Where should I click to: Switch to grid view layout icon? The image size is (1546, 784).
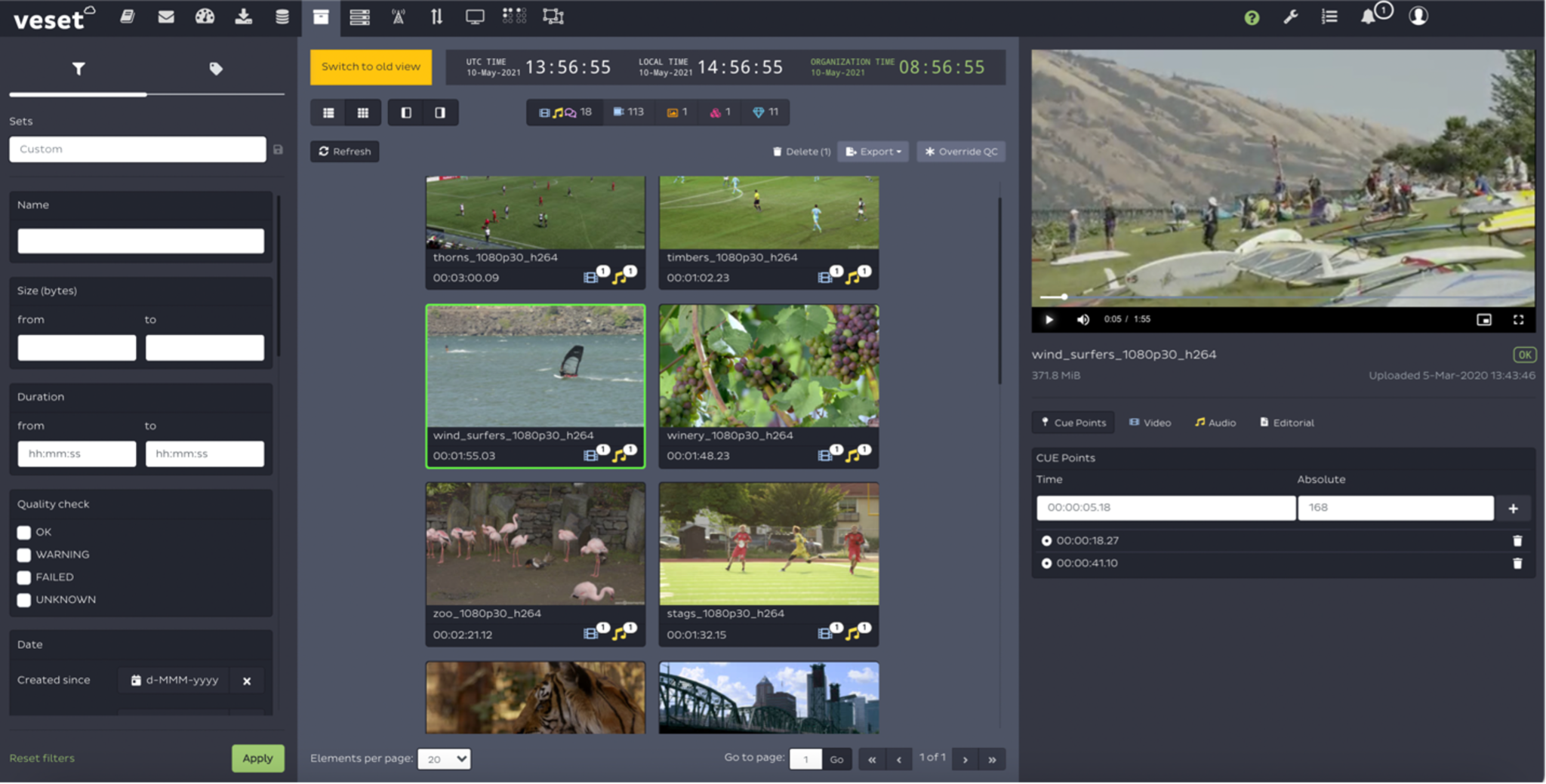click(363, 112)
